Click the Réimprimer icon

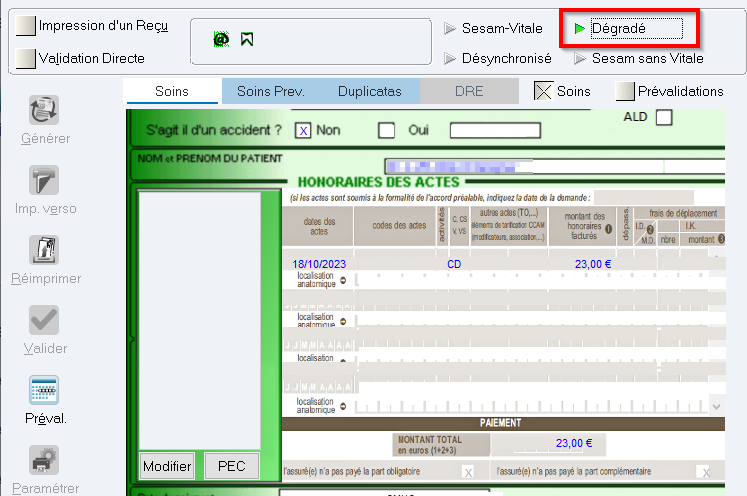click(x=44, y=250)
